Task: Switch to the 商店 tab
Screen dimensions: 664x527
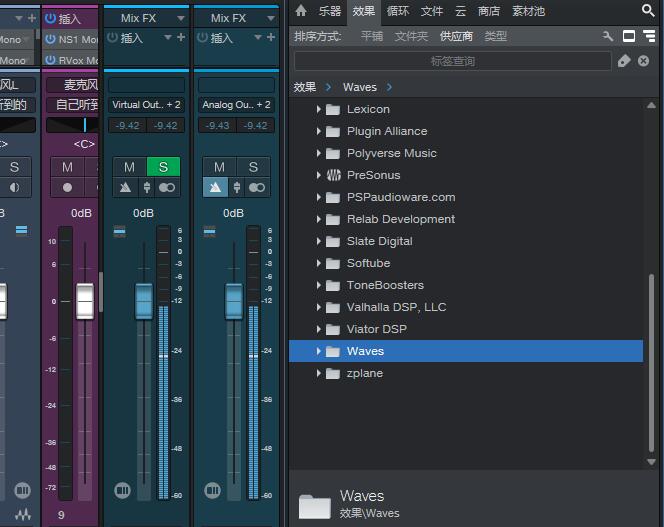Action: pos(489,11)
